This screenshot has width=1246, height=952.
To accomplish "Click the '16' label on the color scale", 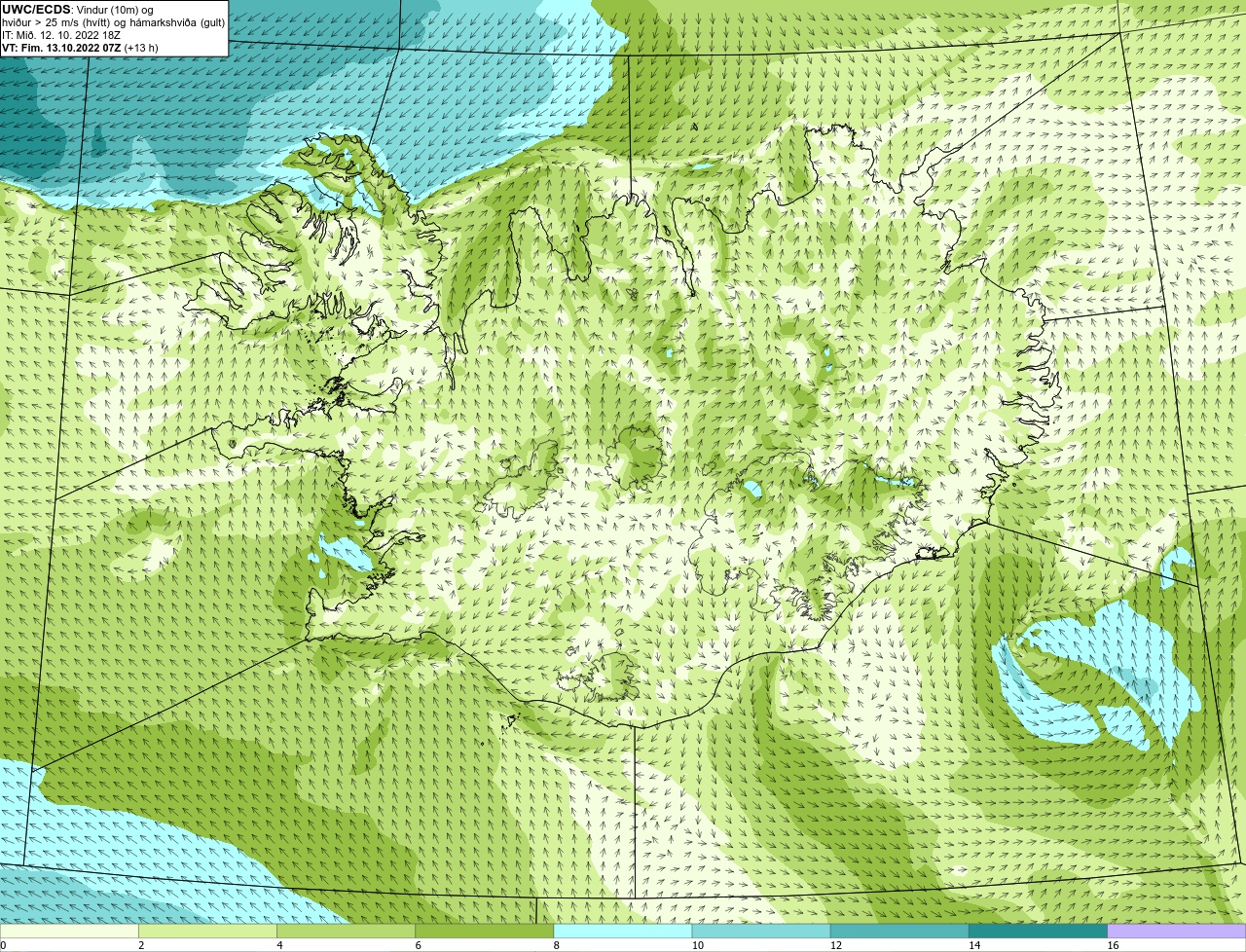I will [x=1113, y=945].
